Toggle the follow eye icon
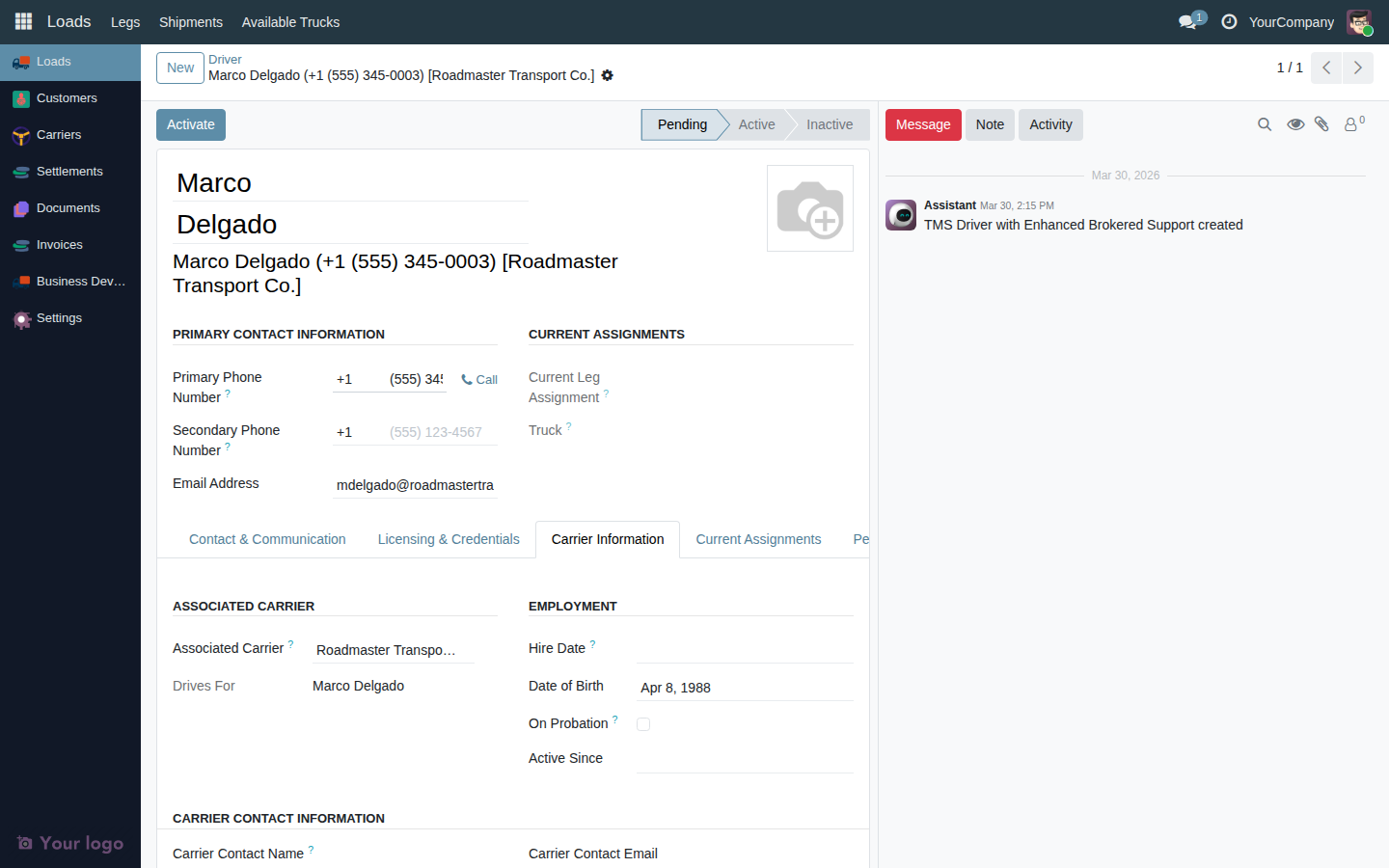 [x=1295, y=124]
